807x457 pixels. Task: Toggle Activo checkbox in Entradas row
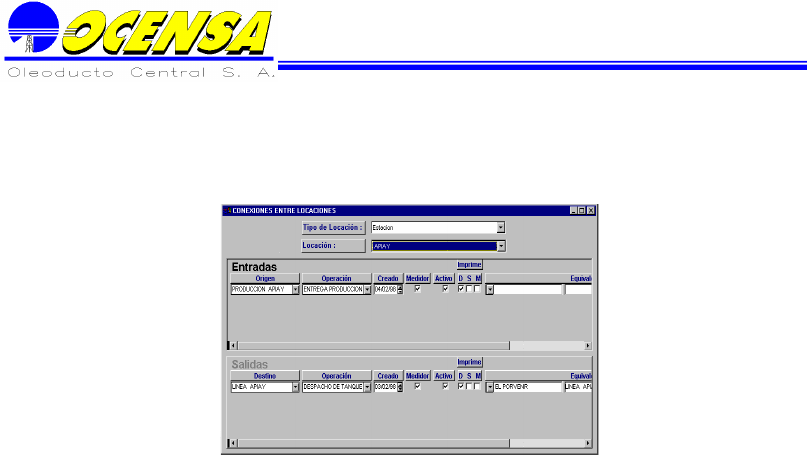[x=445, y=289]
